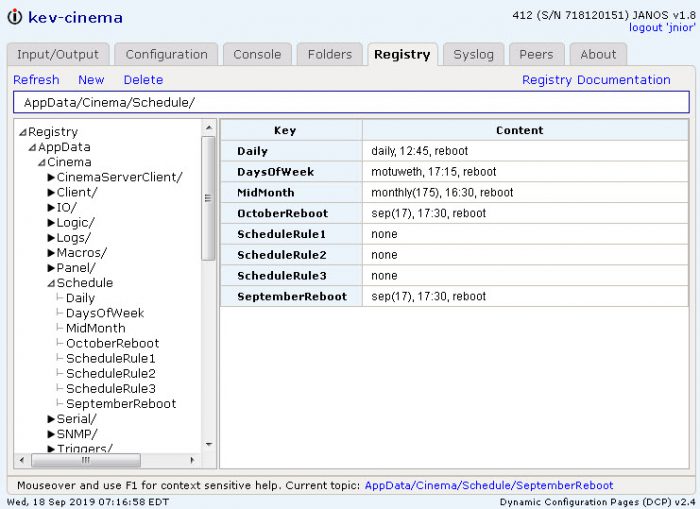Click logout 'jnior' link
The height and width of the screenshot is (509, 700).
(x=662, y=28)
